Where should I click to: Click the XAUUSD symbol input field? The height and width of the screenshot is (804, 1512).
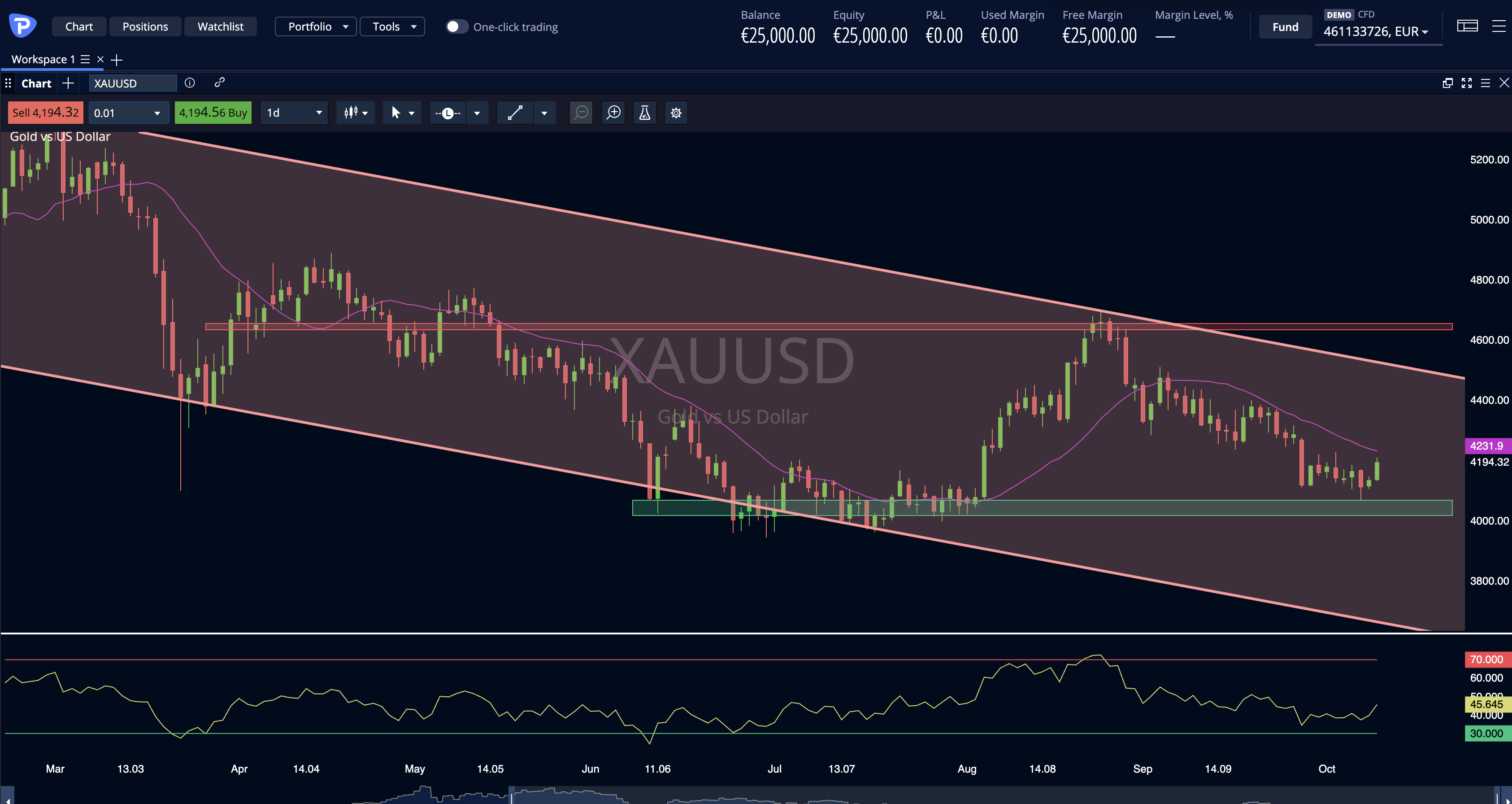(x=133, y=83)
